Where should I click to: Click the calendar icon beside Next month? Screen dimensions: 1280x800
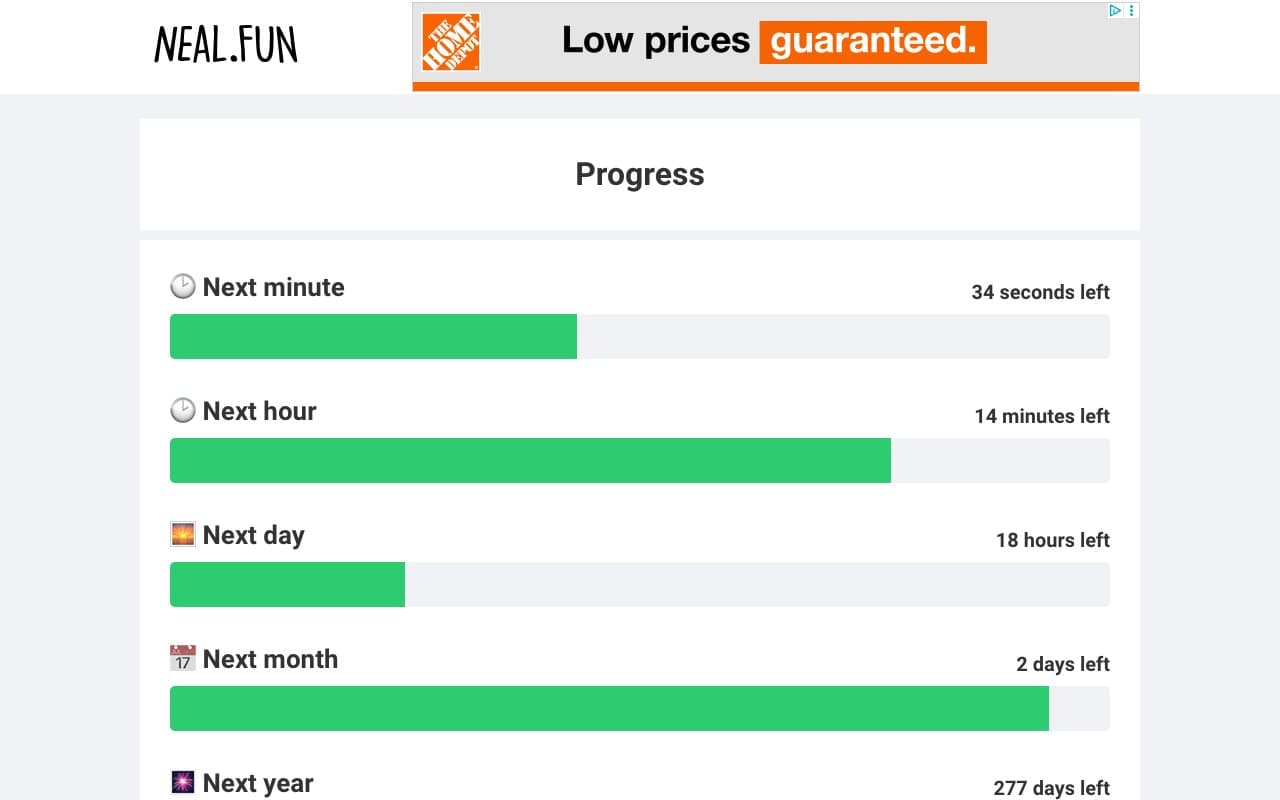point(183,659)
